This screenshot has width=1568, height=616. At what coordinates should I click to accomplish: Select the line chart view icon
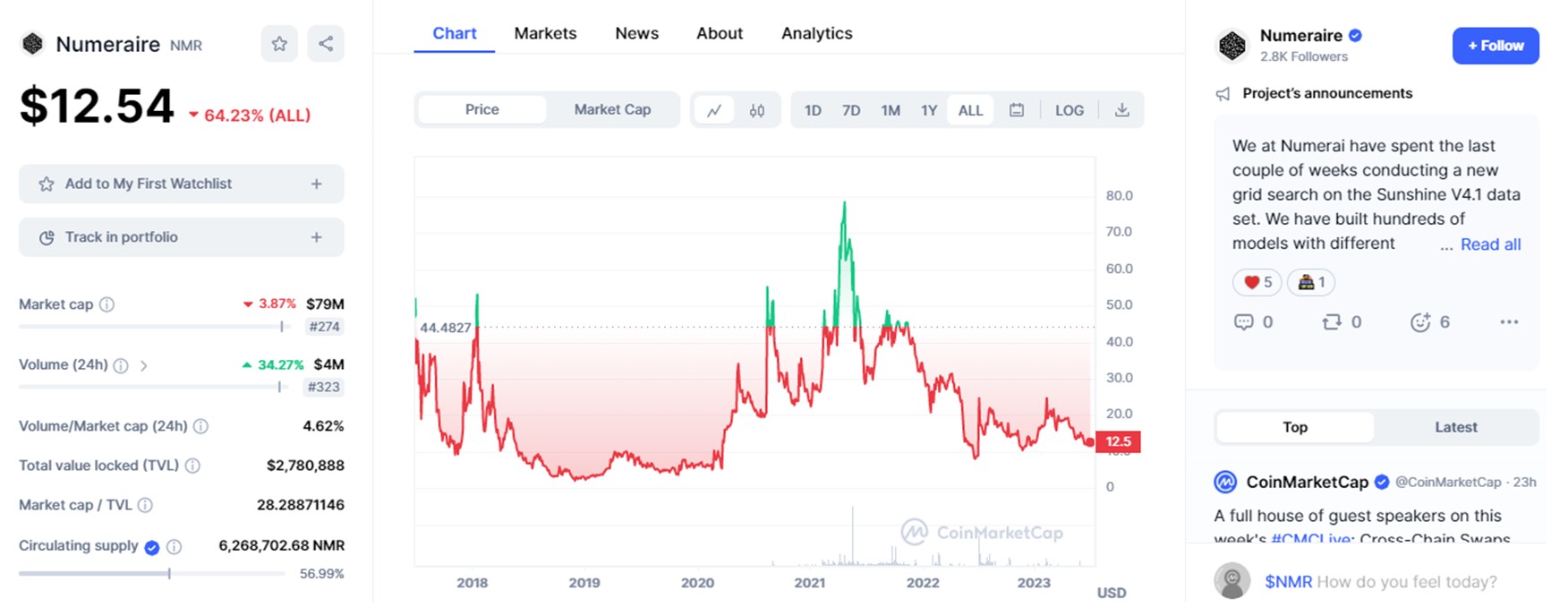714,110
